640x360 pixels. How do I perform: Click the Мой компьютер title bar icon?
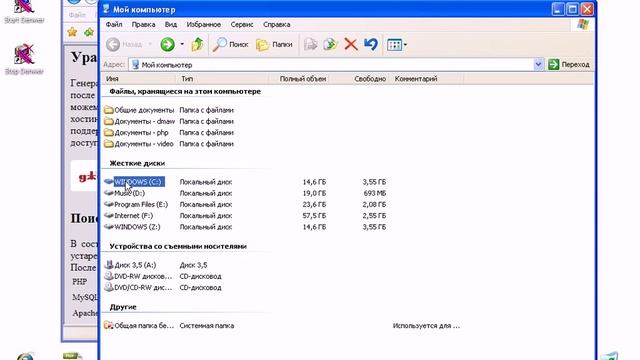click(106, 9)
